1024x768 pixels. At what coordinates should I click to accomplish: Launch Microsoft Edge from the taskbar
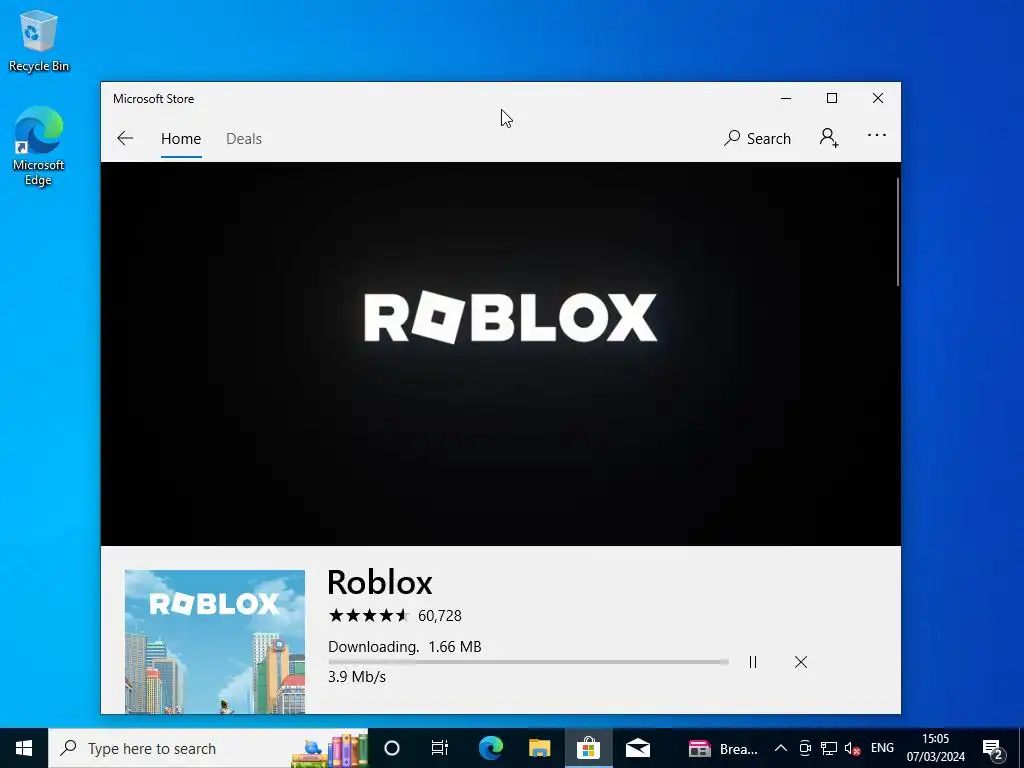tap(490, 748)
